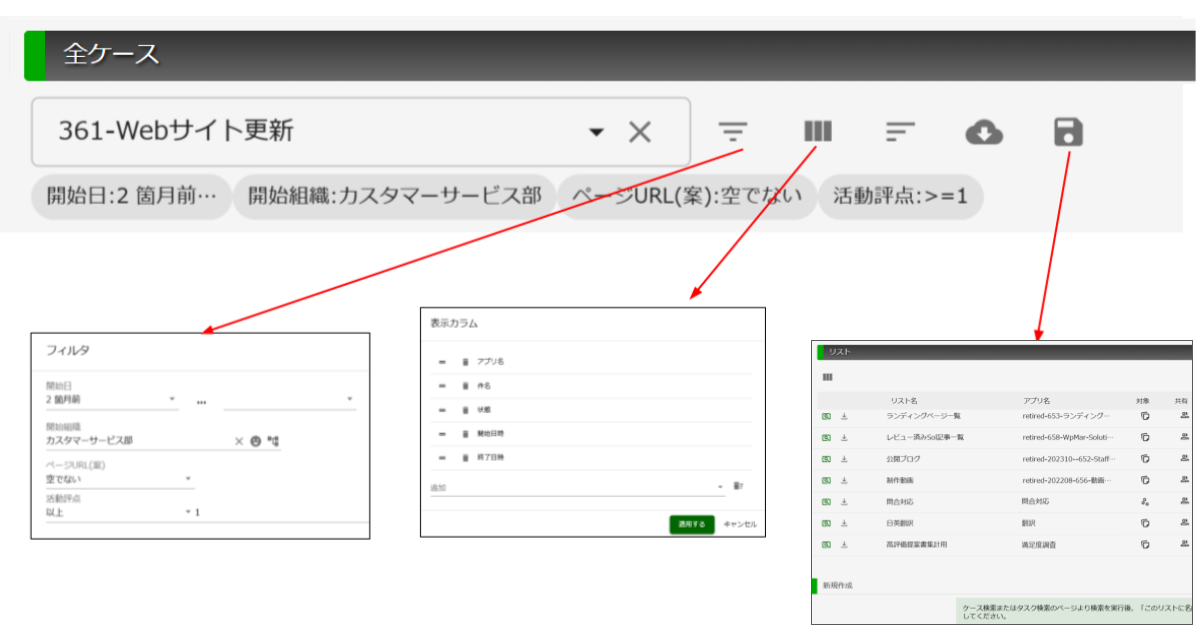Click the キャンセル button
The height and width of the screenshot is (630, 1200).
pos(740,524)
